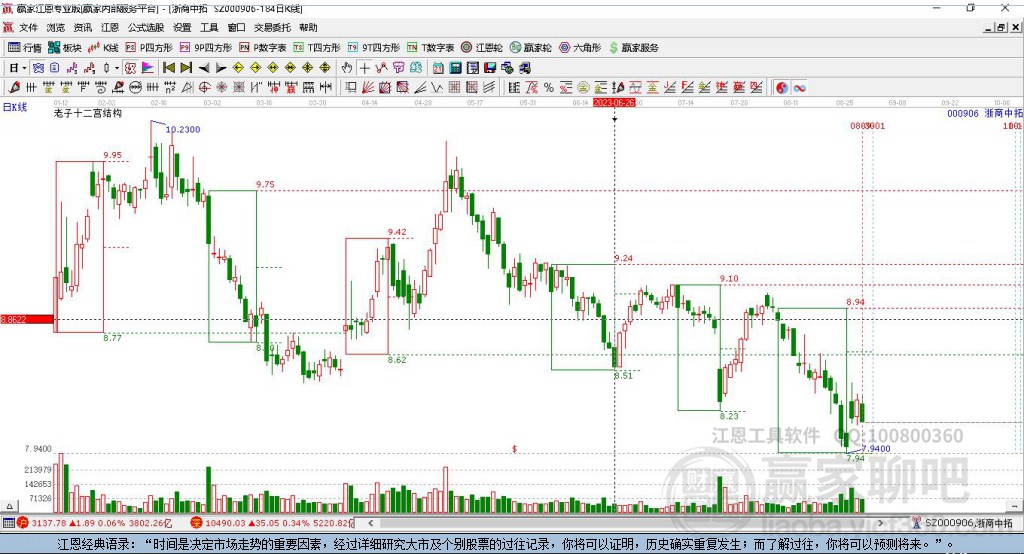The image size is (1024, 554).
Task: Expand the up-arrow button at bottom left
Action: coord(9,506)
